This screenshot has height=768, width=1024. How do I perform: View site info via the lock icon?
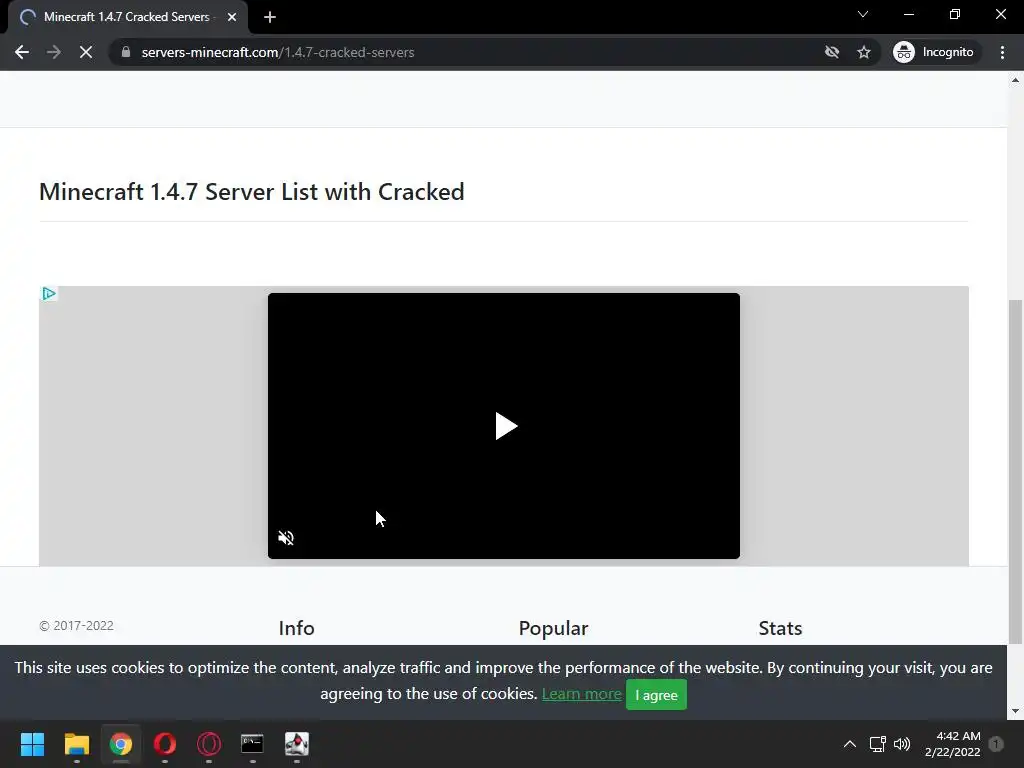click(126, 52)
